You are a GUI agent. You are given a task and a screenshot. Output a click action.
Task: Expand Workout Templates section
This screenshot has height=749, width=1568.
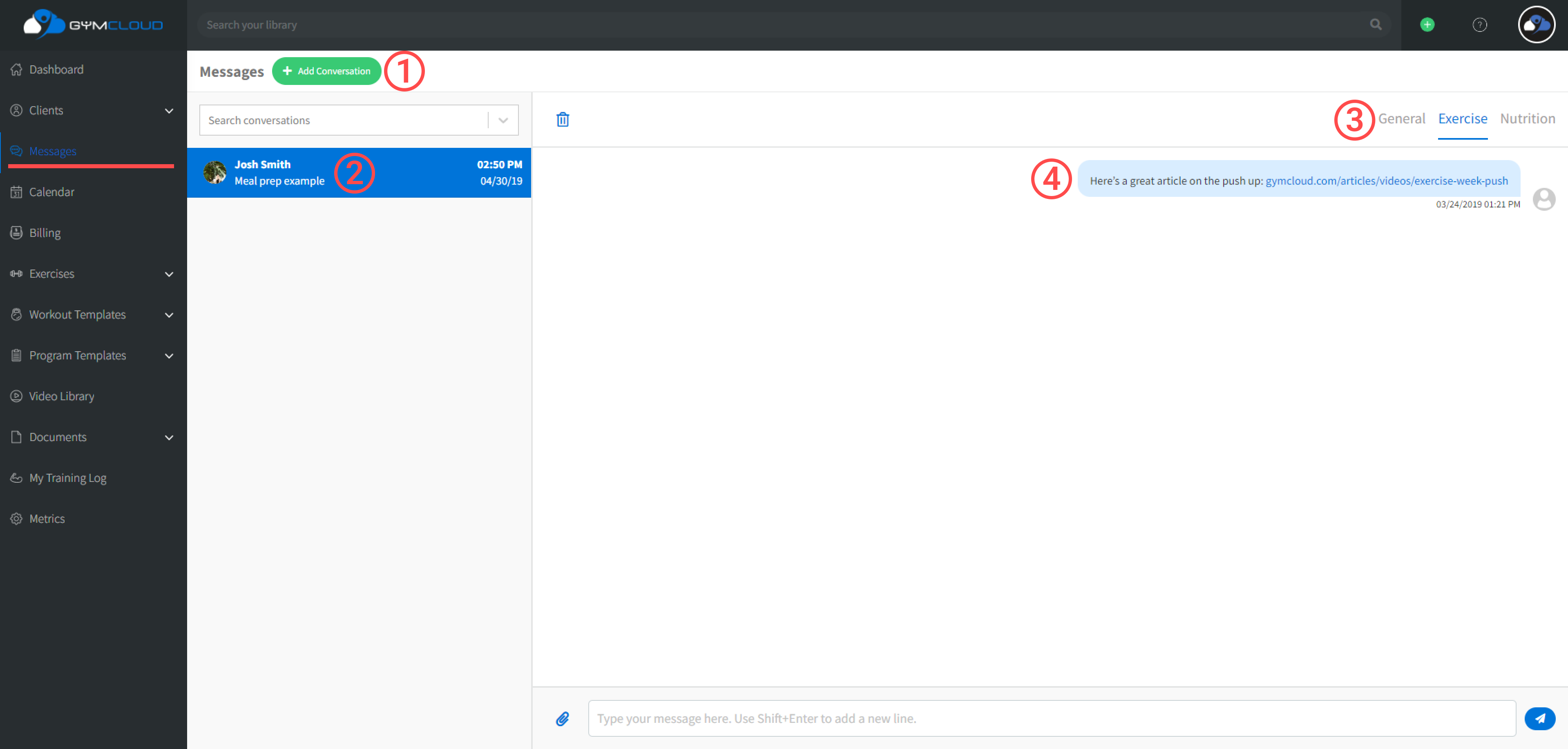pyautogui.click(x=169, y=314)
